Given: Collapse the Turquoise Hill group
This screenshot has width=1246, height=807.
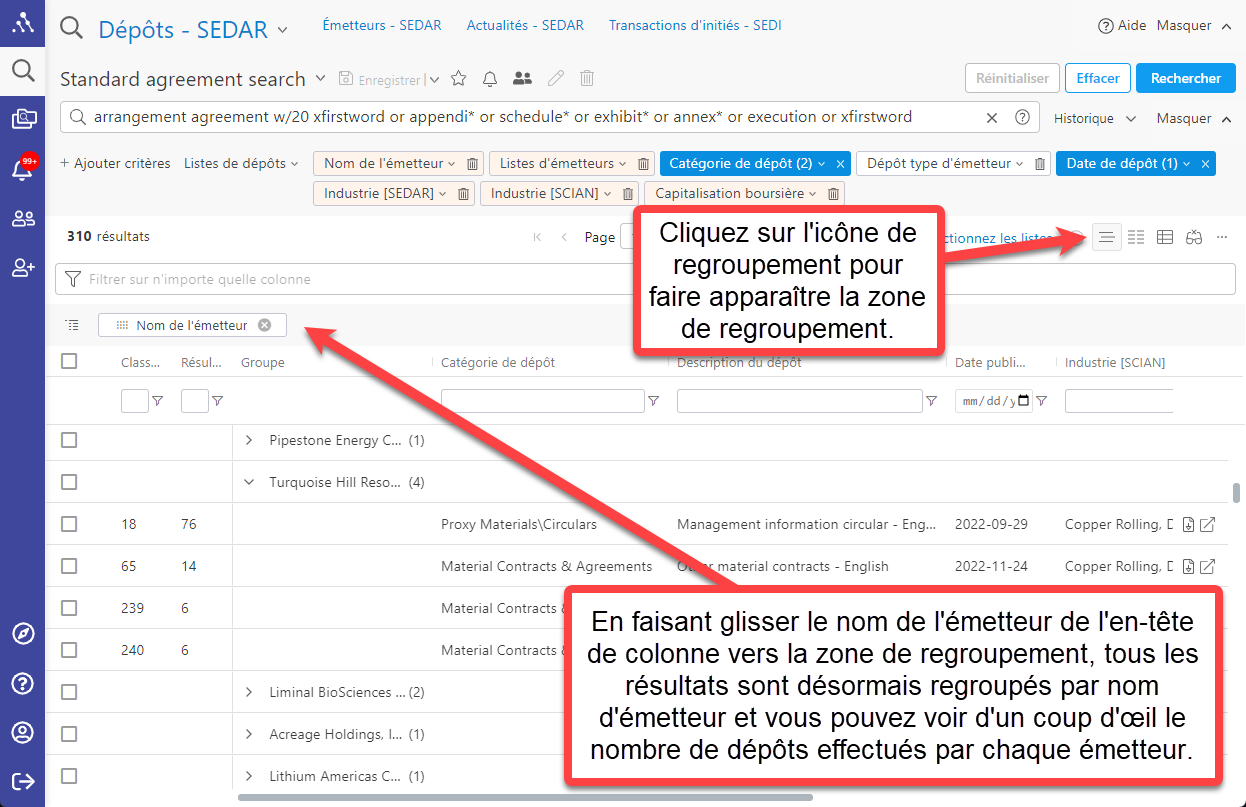Looking at the screenshot, I should [x=249, y=482].
